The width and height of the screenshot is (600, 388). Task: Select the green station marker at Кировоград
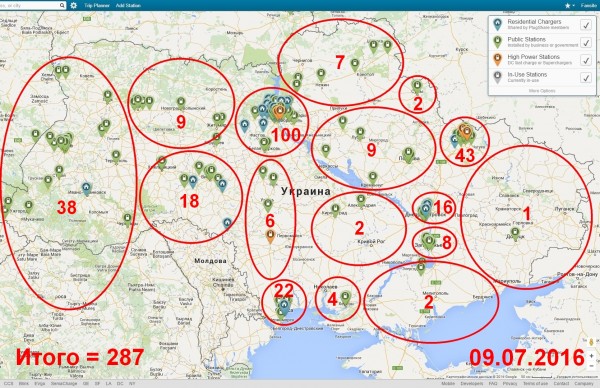click(x=335, y=210)
